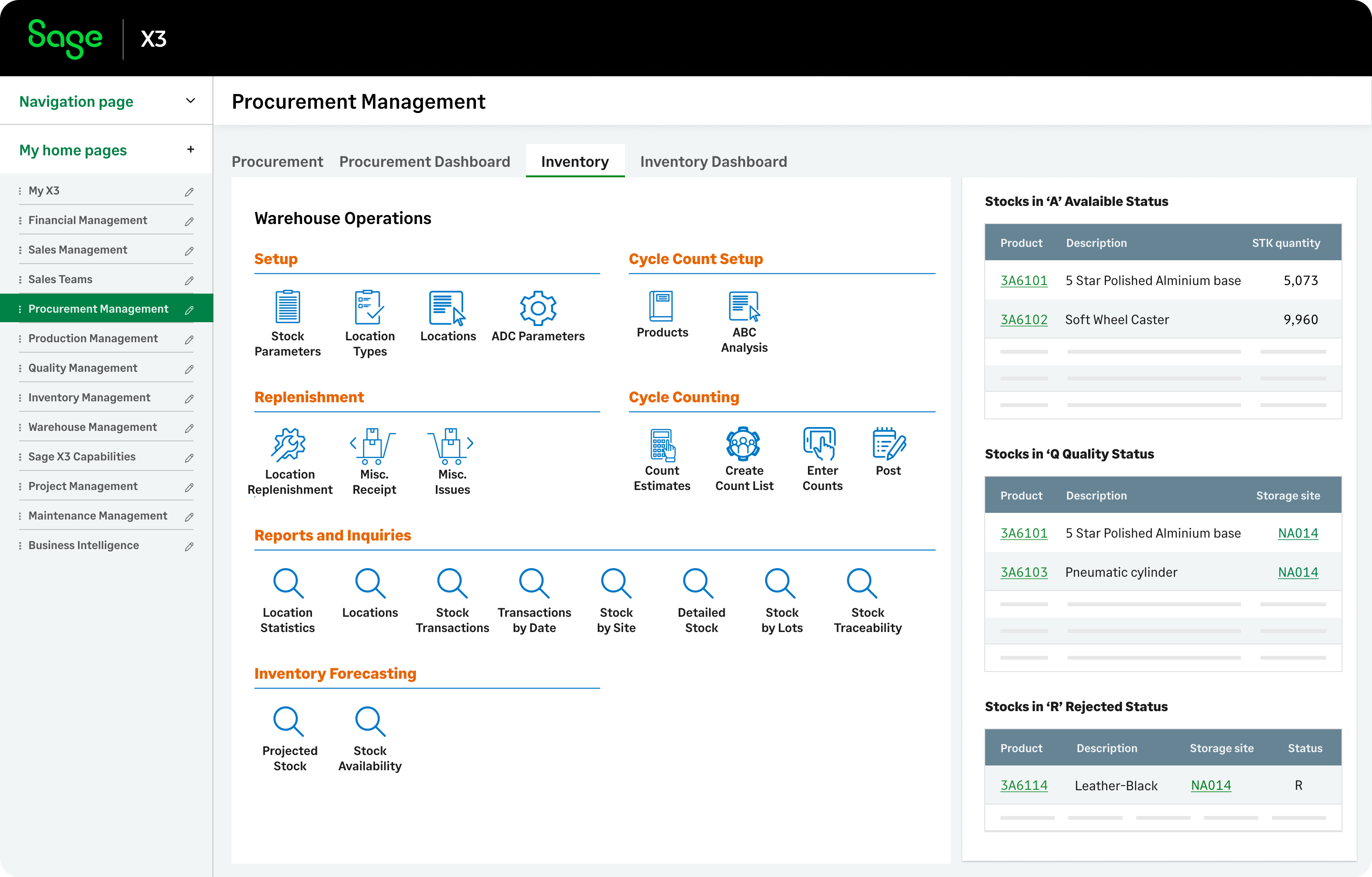1372x877 pixels.
Task: Open the Procurement Dashboard tab
Action: [424, 162]
